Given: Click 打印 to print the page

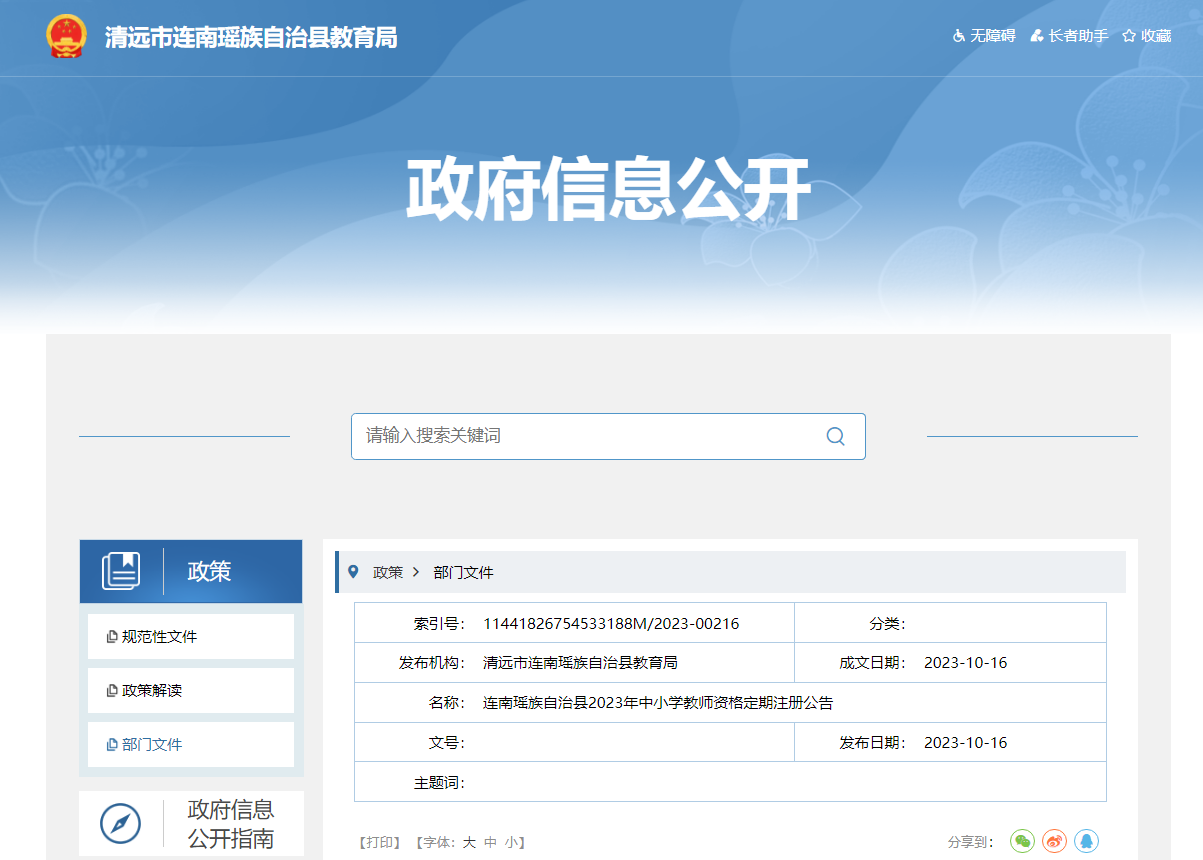Looking at the screenshot, I should click(x=380, y=842).
